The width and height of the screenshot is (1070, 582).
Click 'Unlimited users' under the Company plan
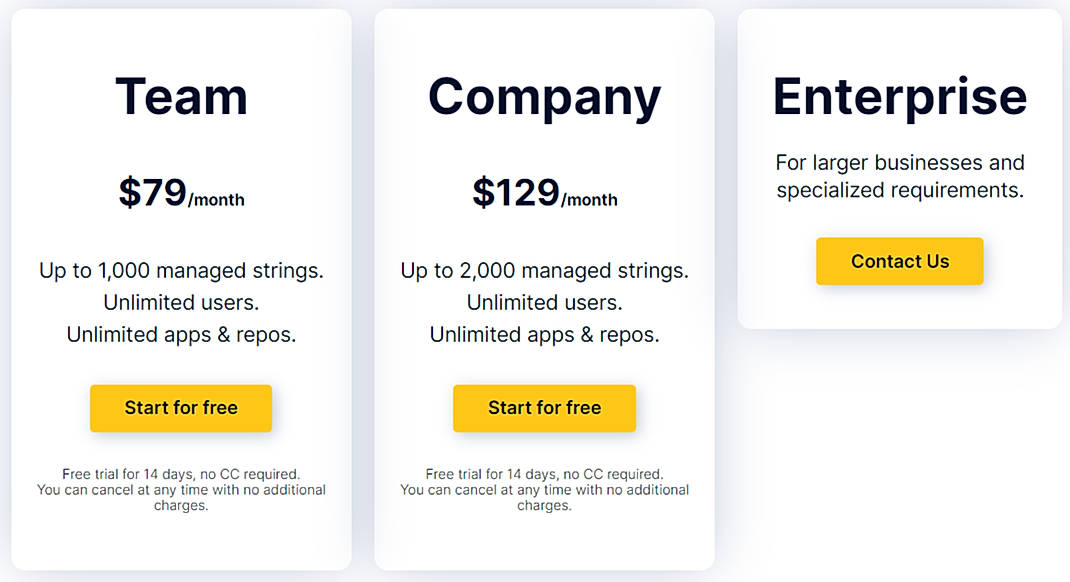click(544, 302)
